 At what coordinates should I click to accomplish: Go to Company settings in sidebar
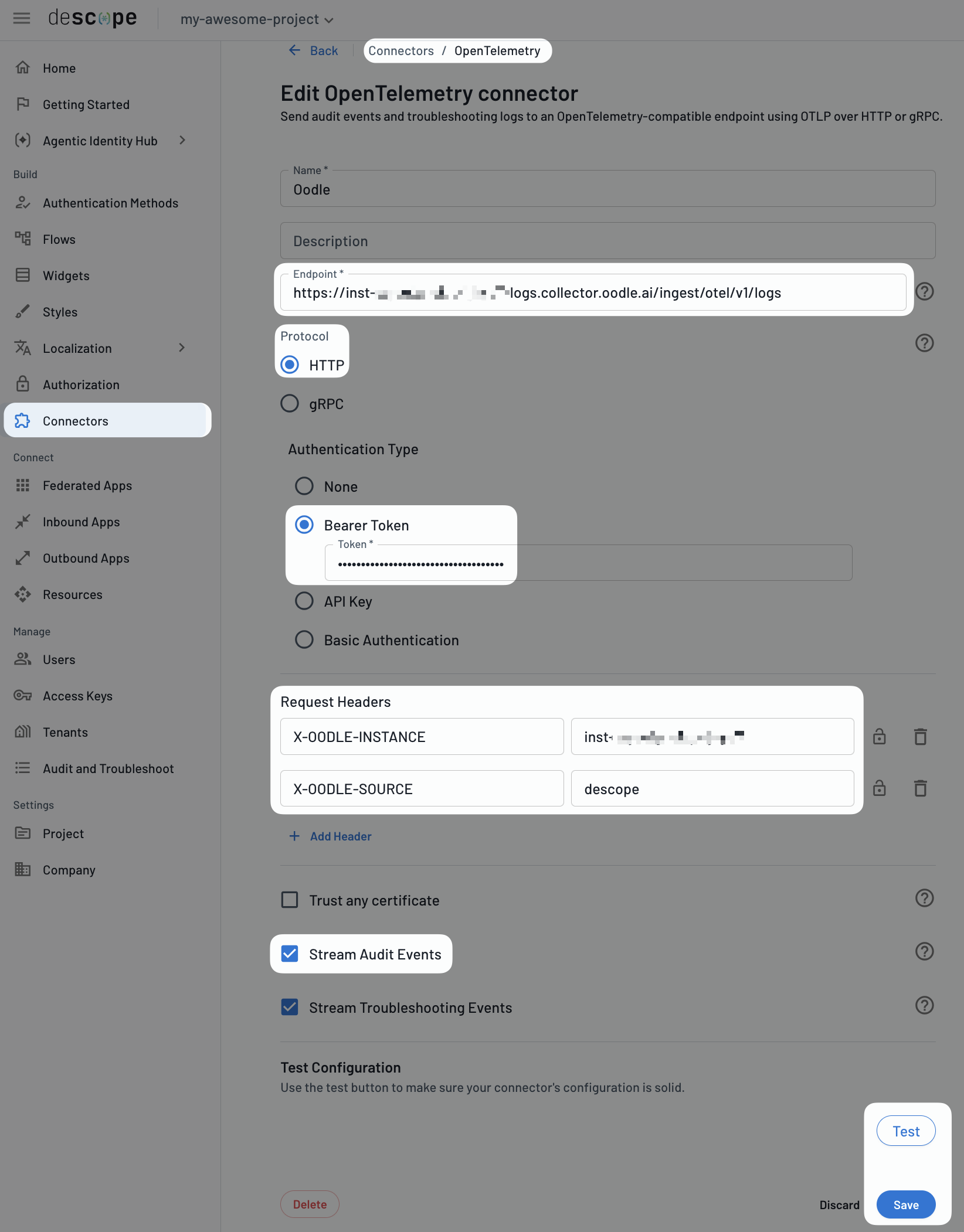pyautogui.click(x=69, y=870)
